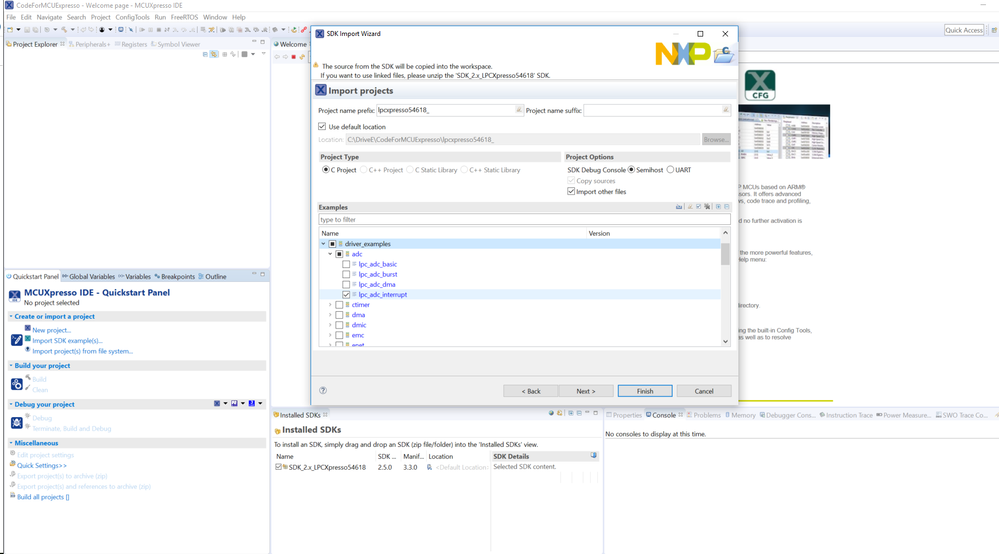Click the red link icon in main toolbar
This screenshot has width=999, height=554.
(304, 29)
